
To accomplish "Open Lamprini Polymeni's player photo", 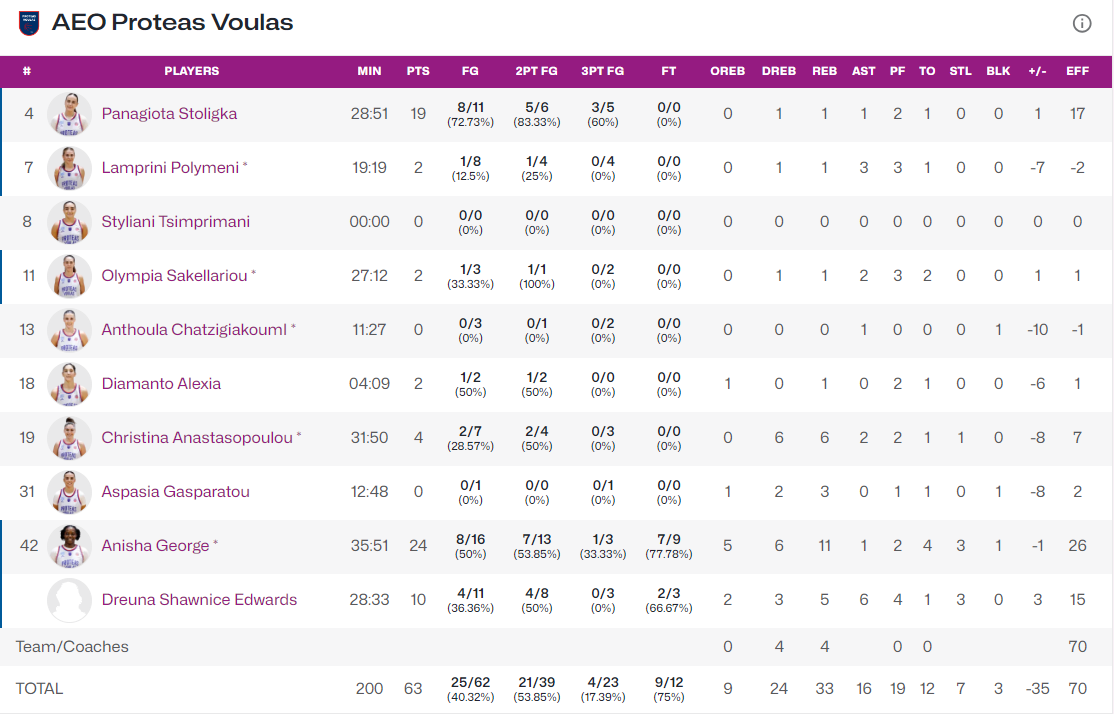I will click(69, 168).
